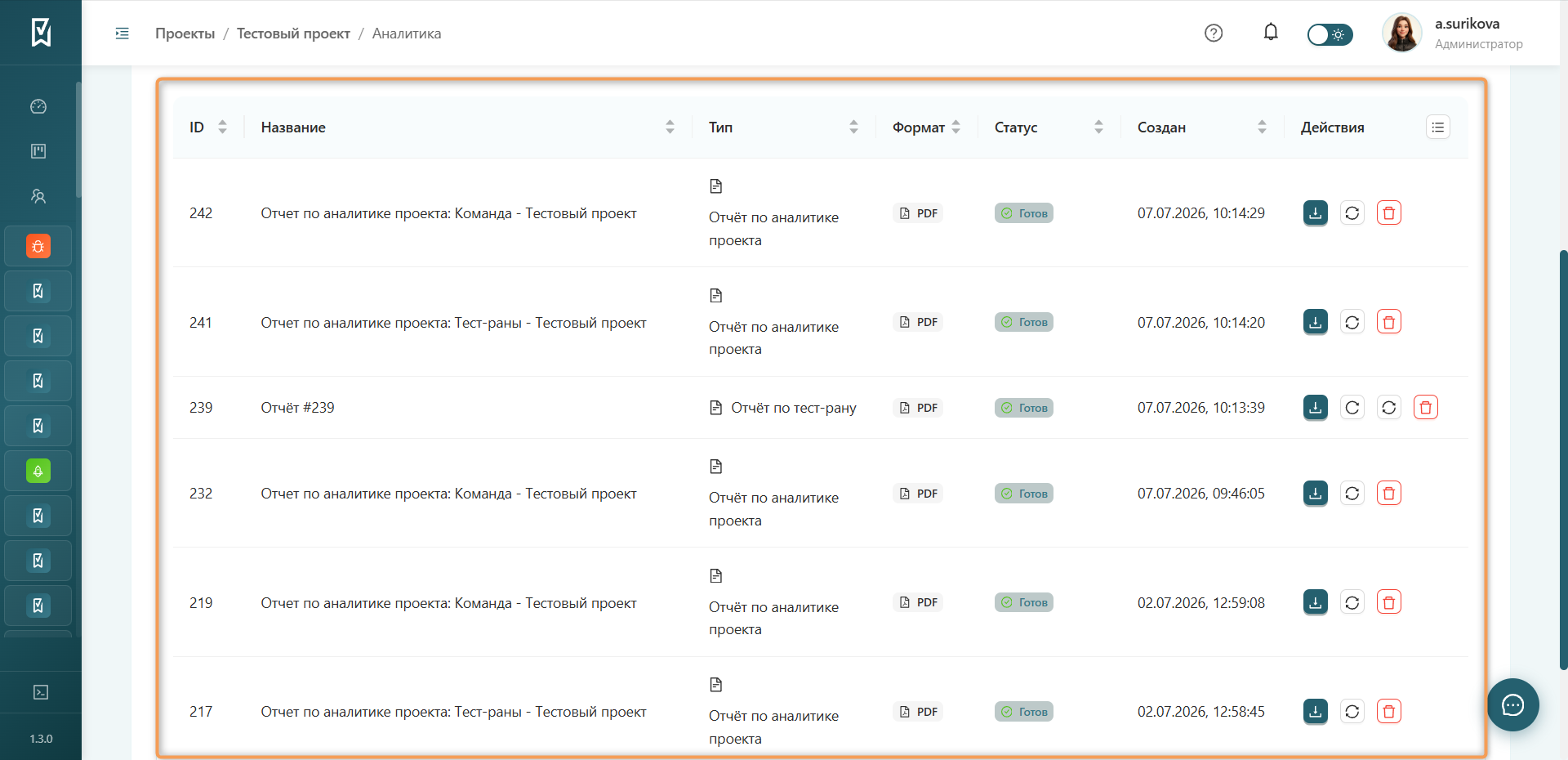1568x760 pixels.
Task: Open the chat support bubble
Action: pyautogui.click(x=1512, y=704)
